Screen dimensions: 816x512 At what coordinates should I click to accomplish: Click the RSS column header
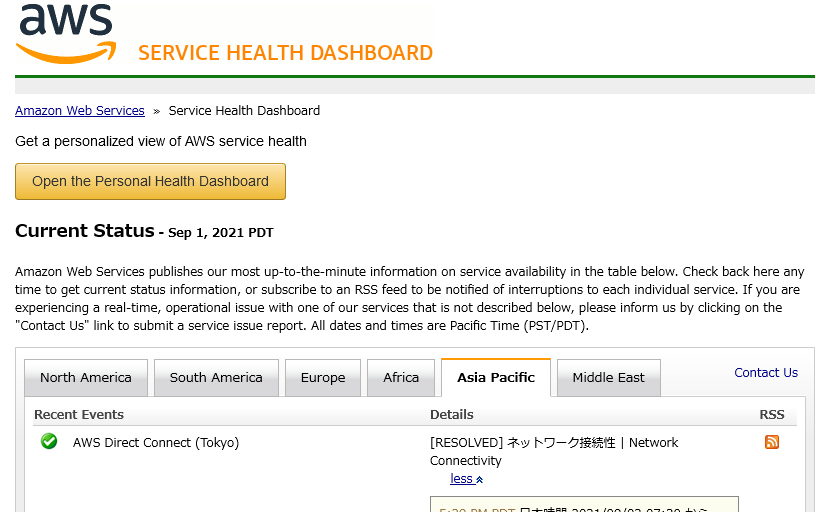point(771,415)
